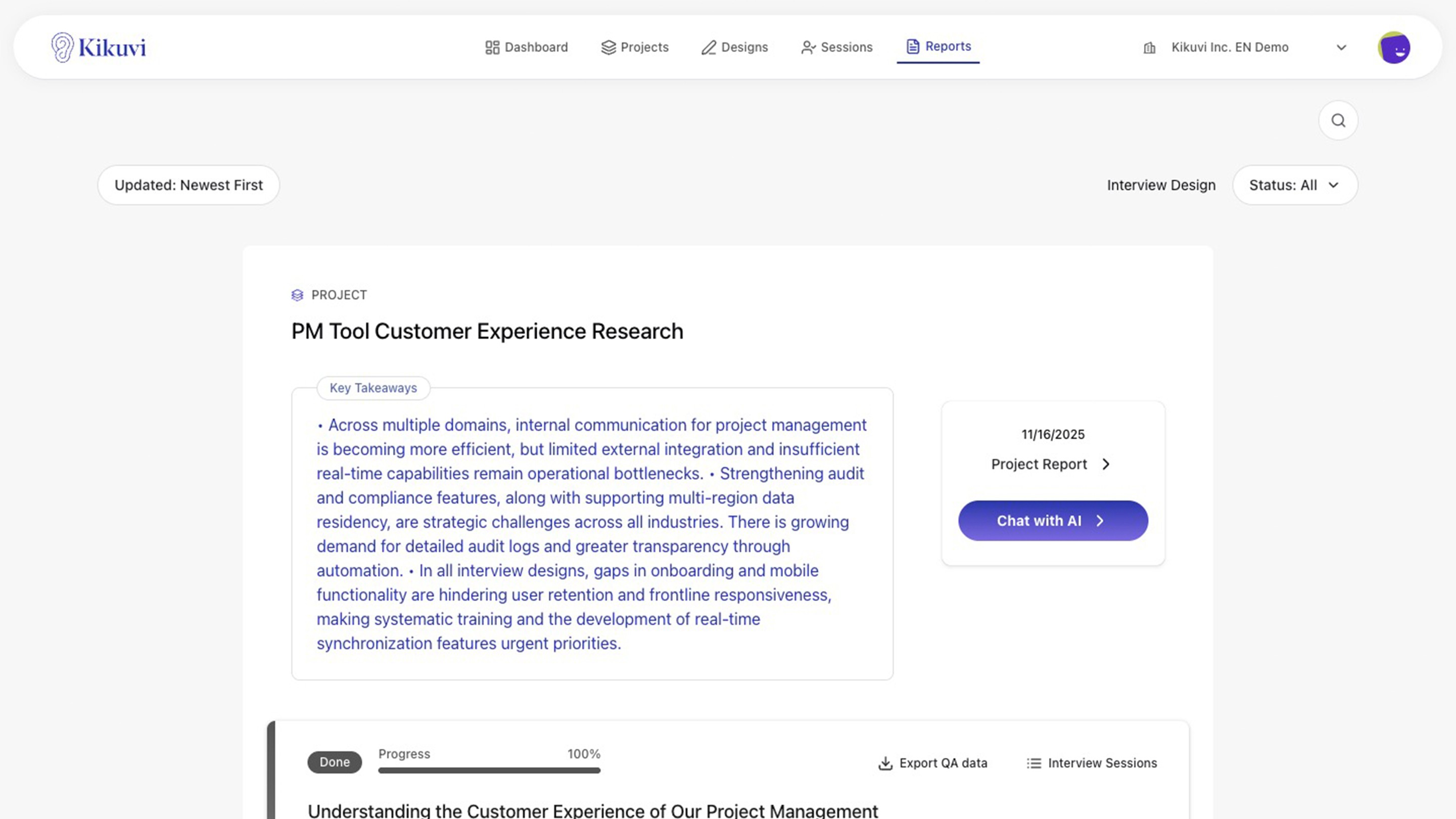Click the Designs pencil icon
This screenshot has width=1456, height=819.
[x=708, y=48]
